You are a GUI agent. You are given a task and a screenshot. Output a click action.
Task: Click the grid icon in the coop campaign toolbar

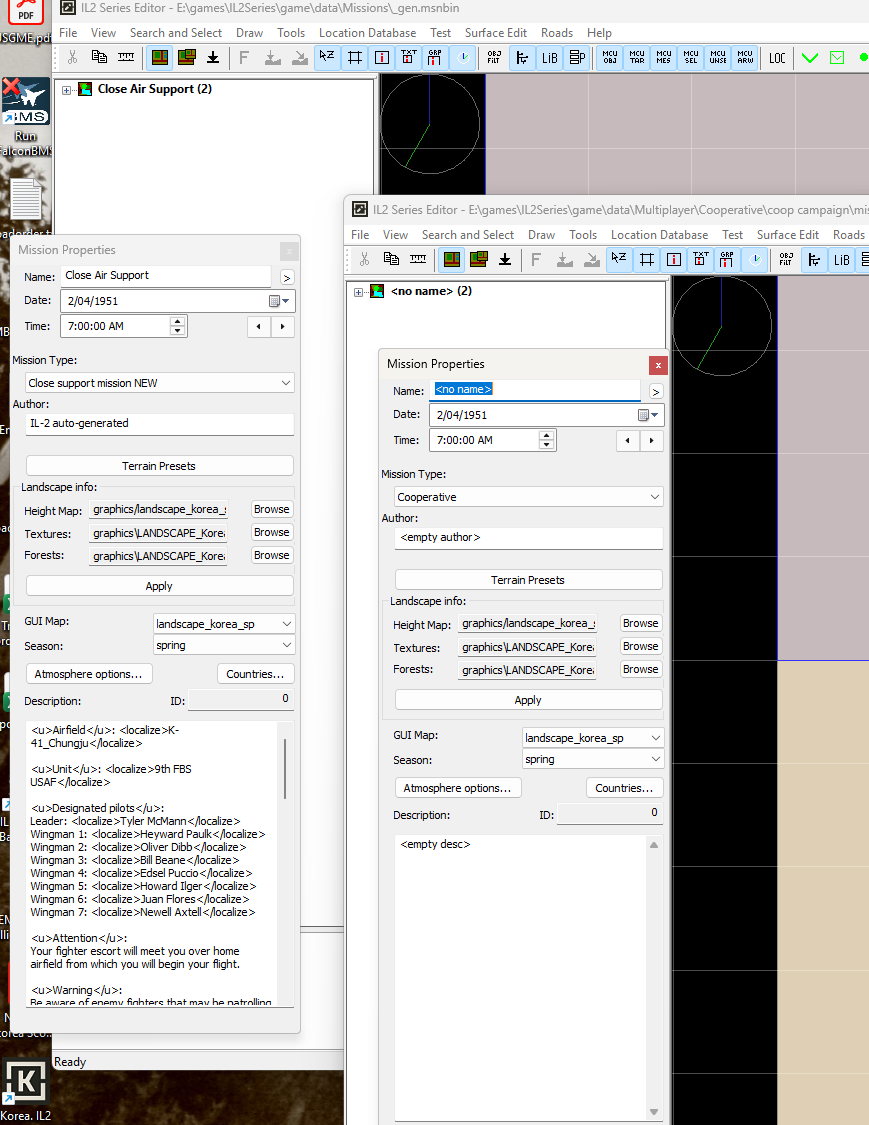click(647, 260)
